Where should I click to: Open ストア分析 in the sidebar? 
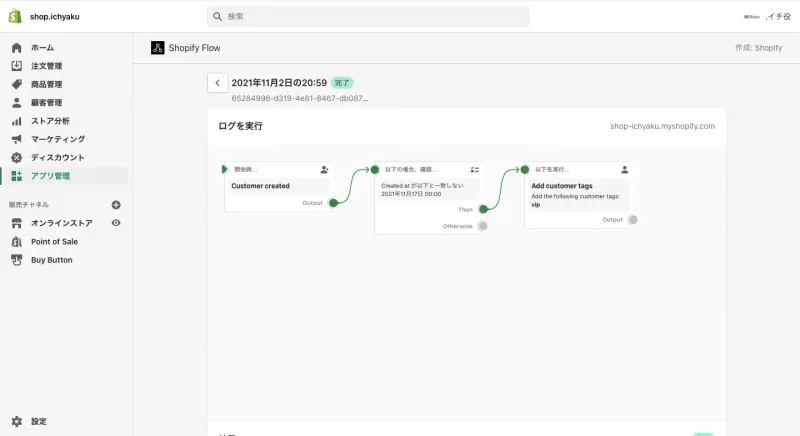click(50, 121)
